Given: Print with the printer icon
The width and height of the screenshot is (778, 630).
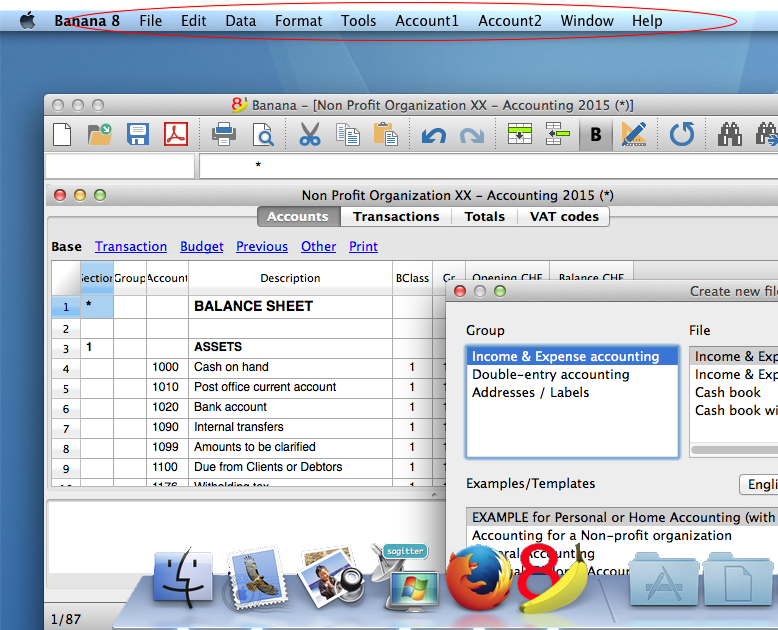Looking at the screenshot, I should [224, 134].
